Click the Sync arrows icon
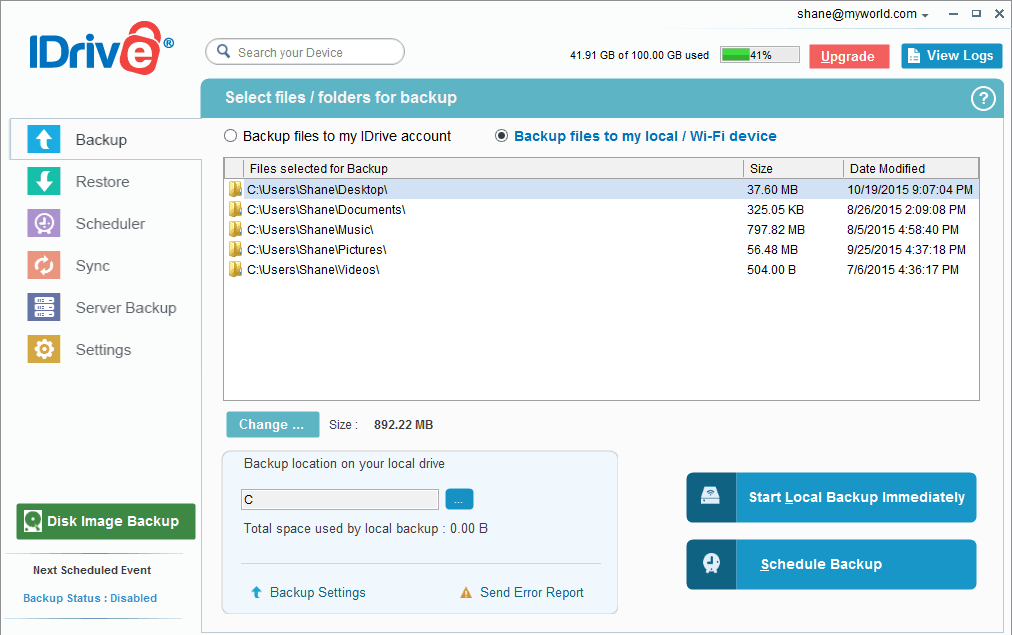This screenshot has height=635, width=1012. click(44, 266)
